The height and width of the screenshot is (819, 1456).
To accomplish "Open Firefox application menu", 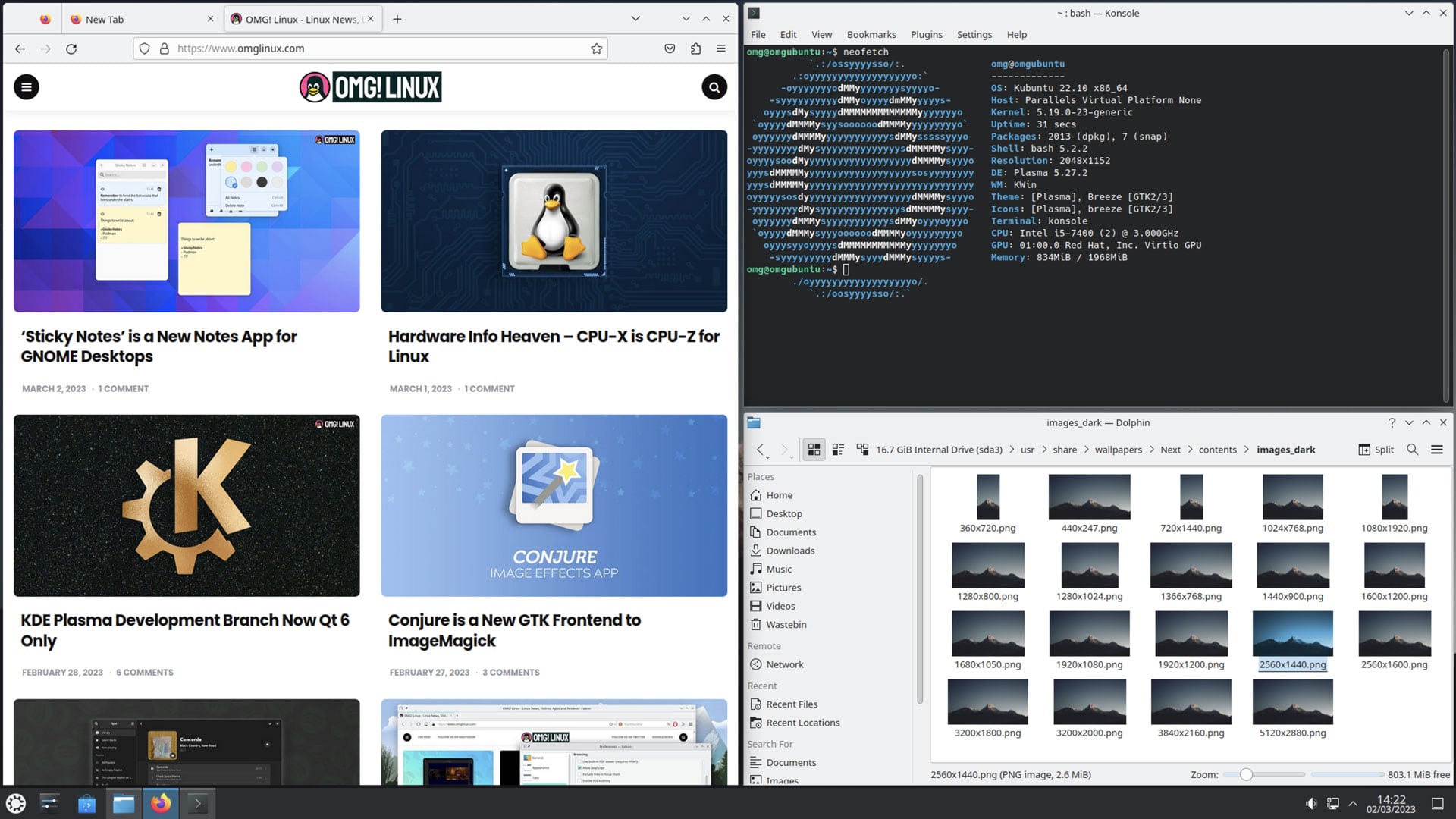I will point(721,49).
